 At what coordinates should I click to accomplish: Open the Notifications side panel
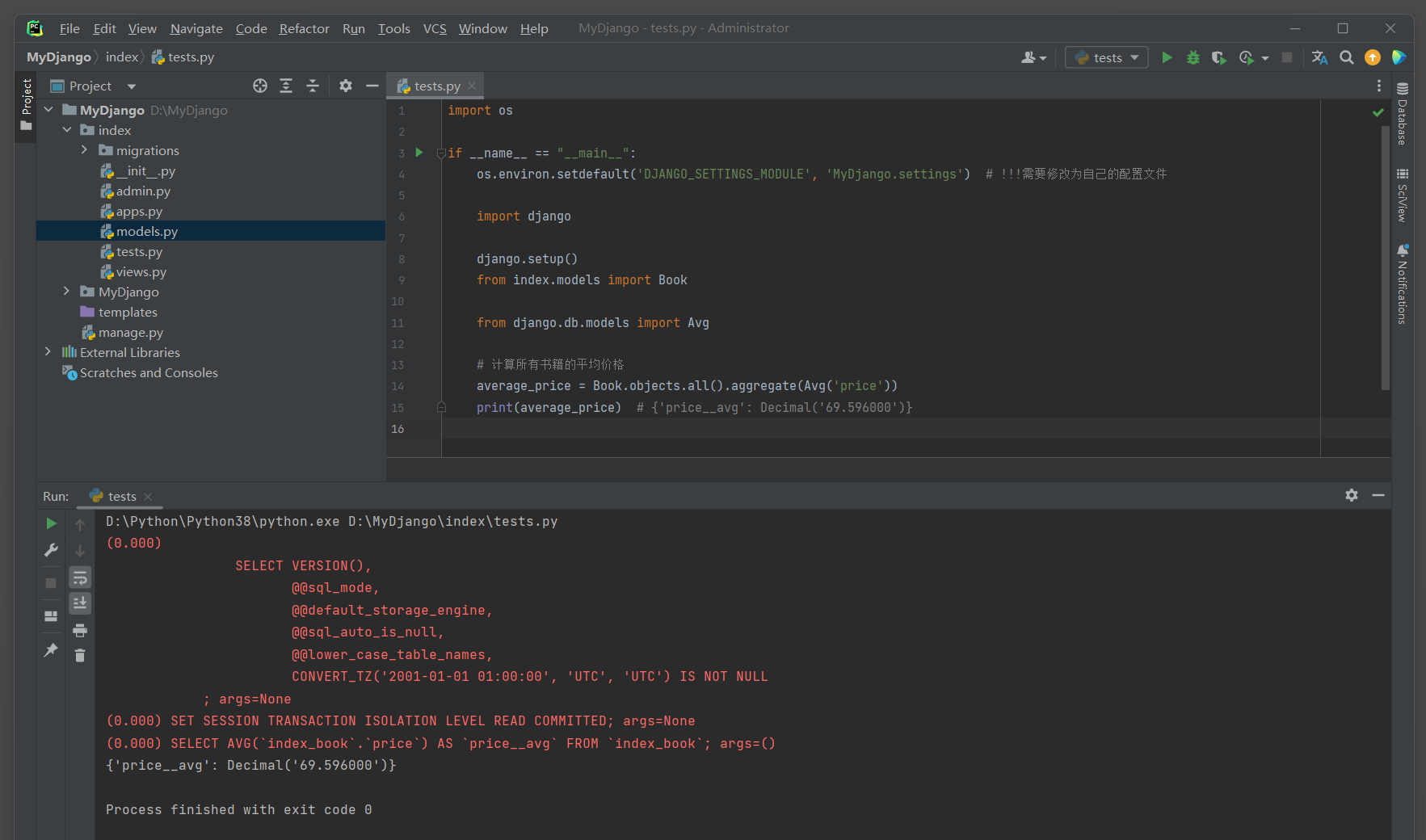pos(1403,283)
